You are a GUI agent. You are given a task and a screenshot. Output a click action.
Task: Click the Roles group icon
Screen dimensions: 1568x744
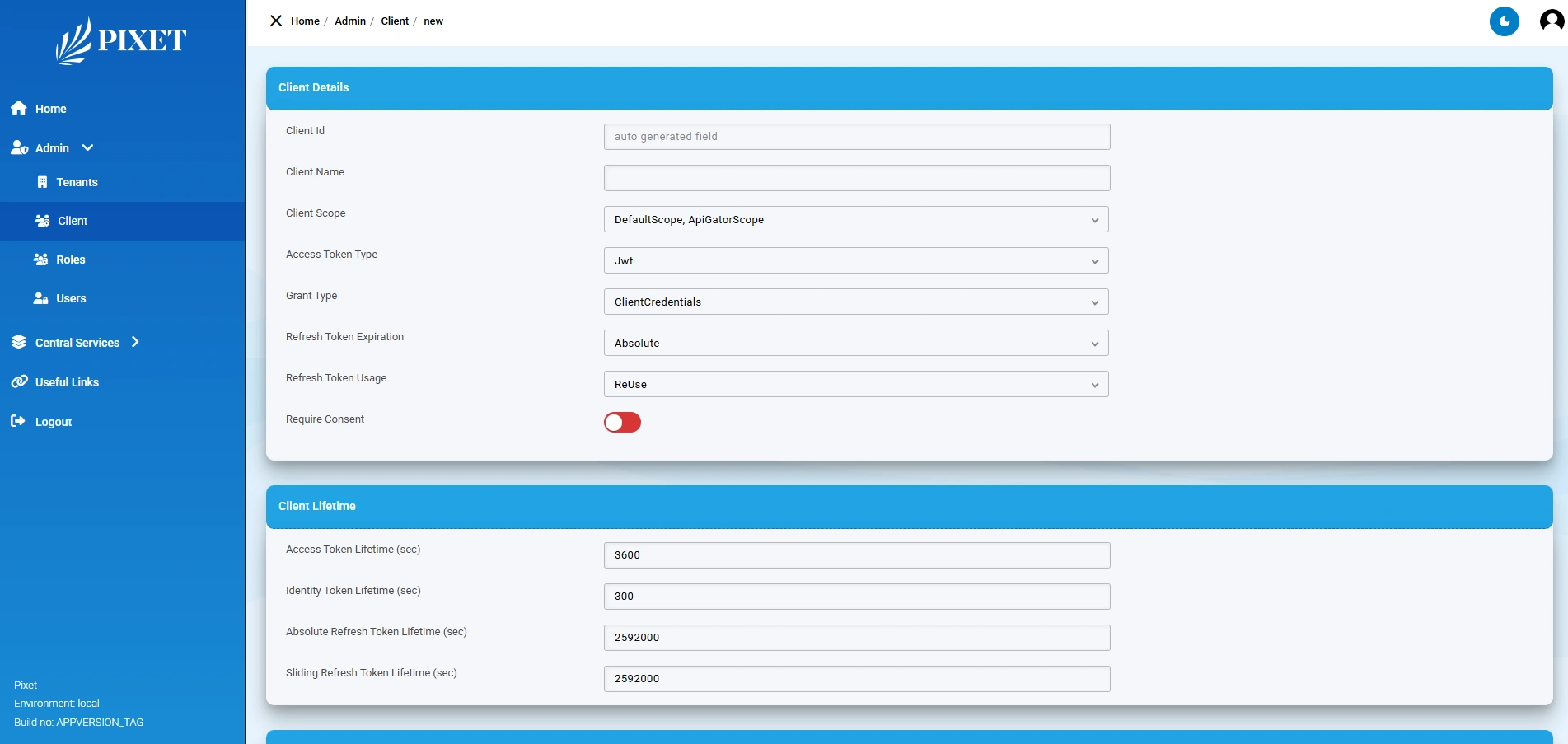pos(40,260)
